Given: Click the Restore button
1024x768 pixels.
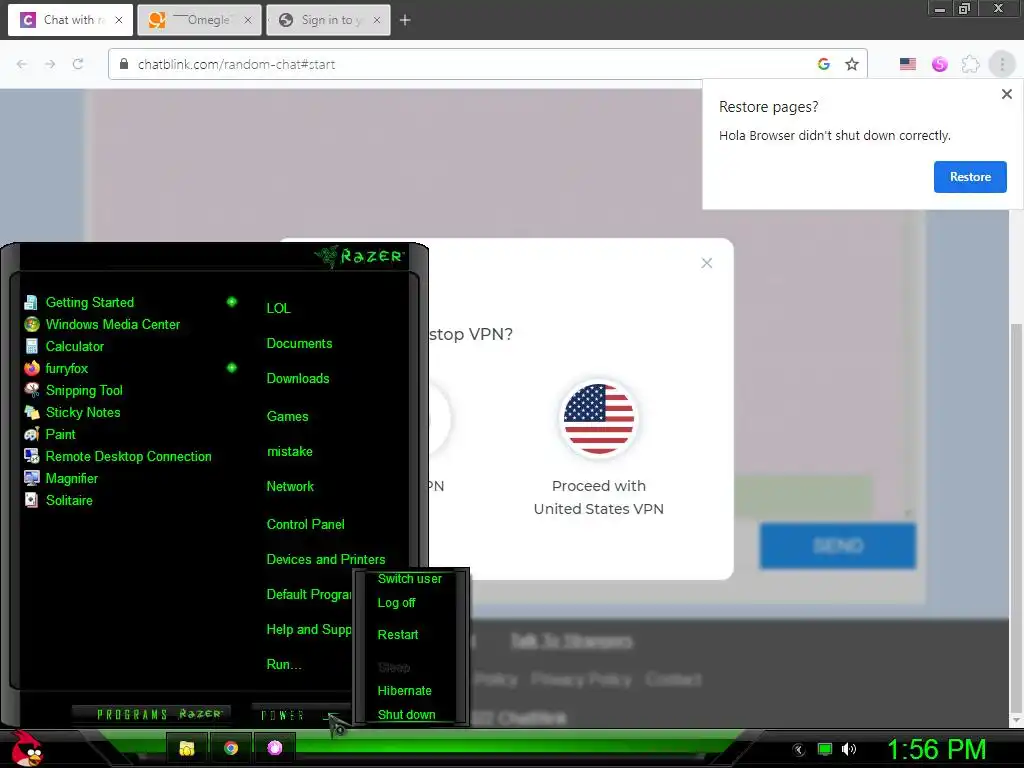Looking at the screenshot, I should click(x=970, y=177).
